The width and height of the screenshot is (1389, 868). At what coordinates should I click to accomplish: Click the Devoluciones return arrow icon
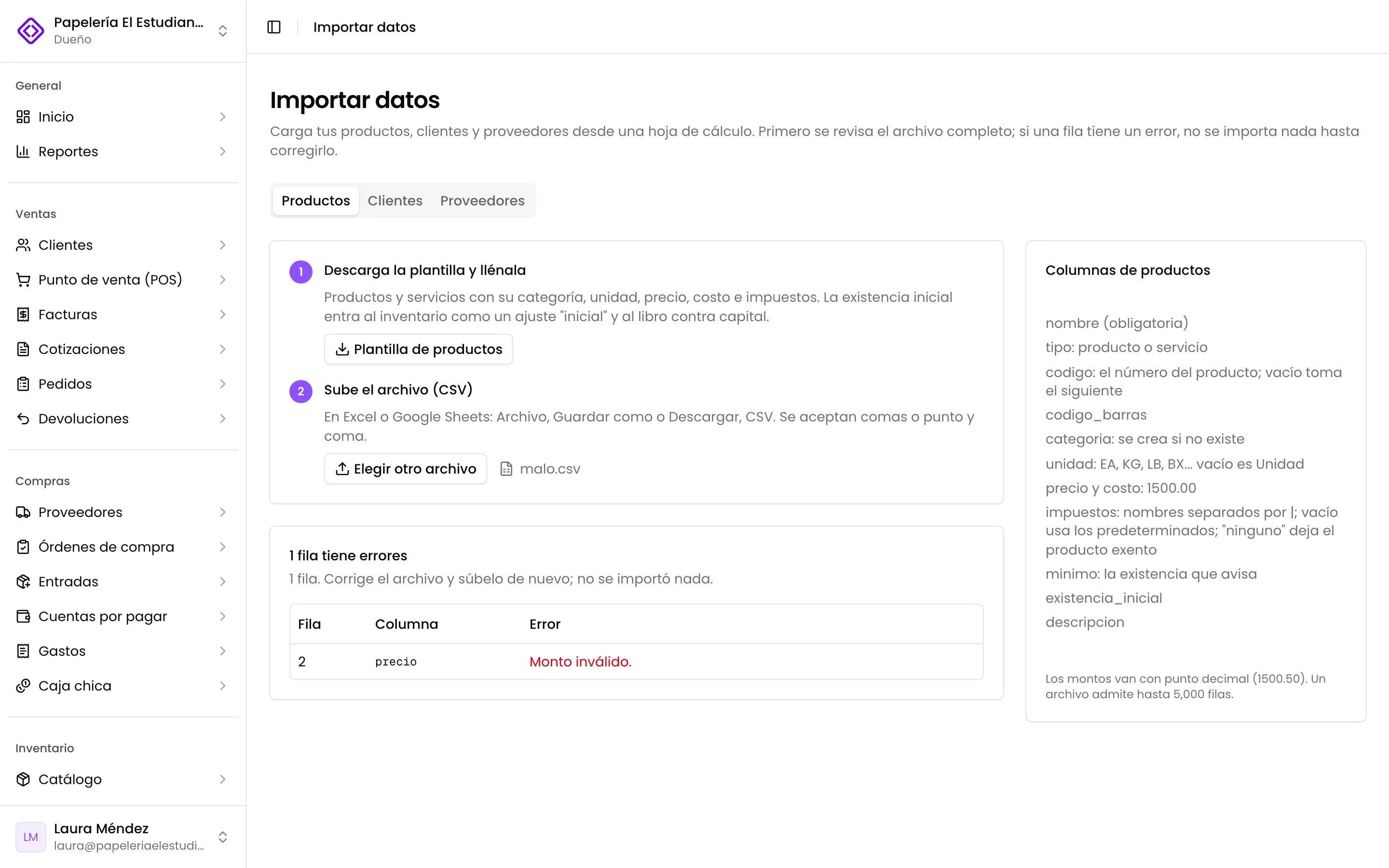tap(23, 419)
